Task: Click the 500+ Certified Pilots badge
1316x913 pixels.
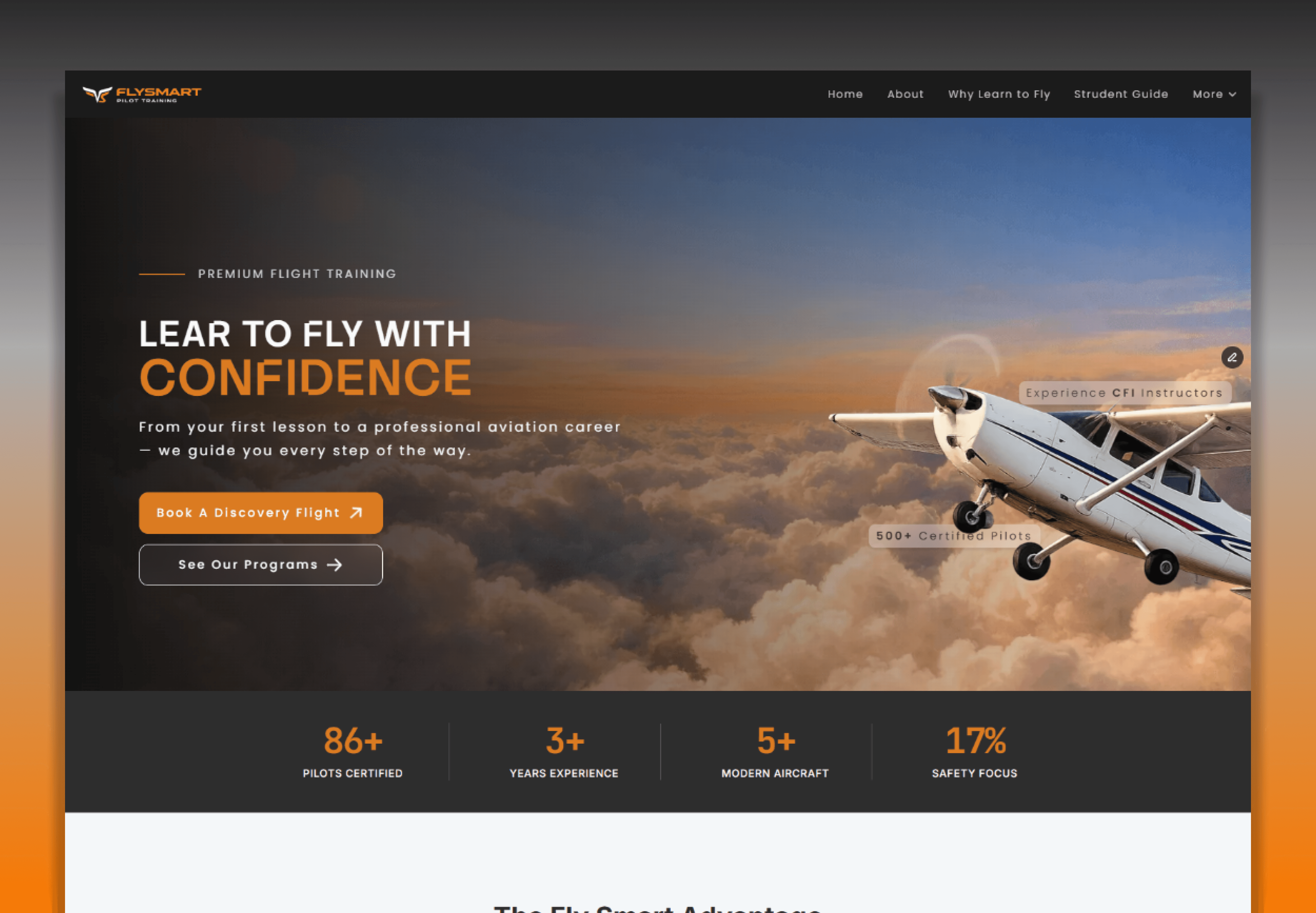Action: pos(954,536)
